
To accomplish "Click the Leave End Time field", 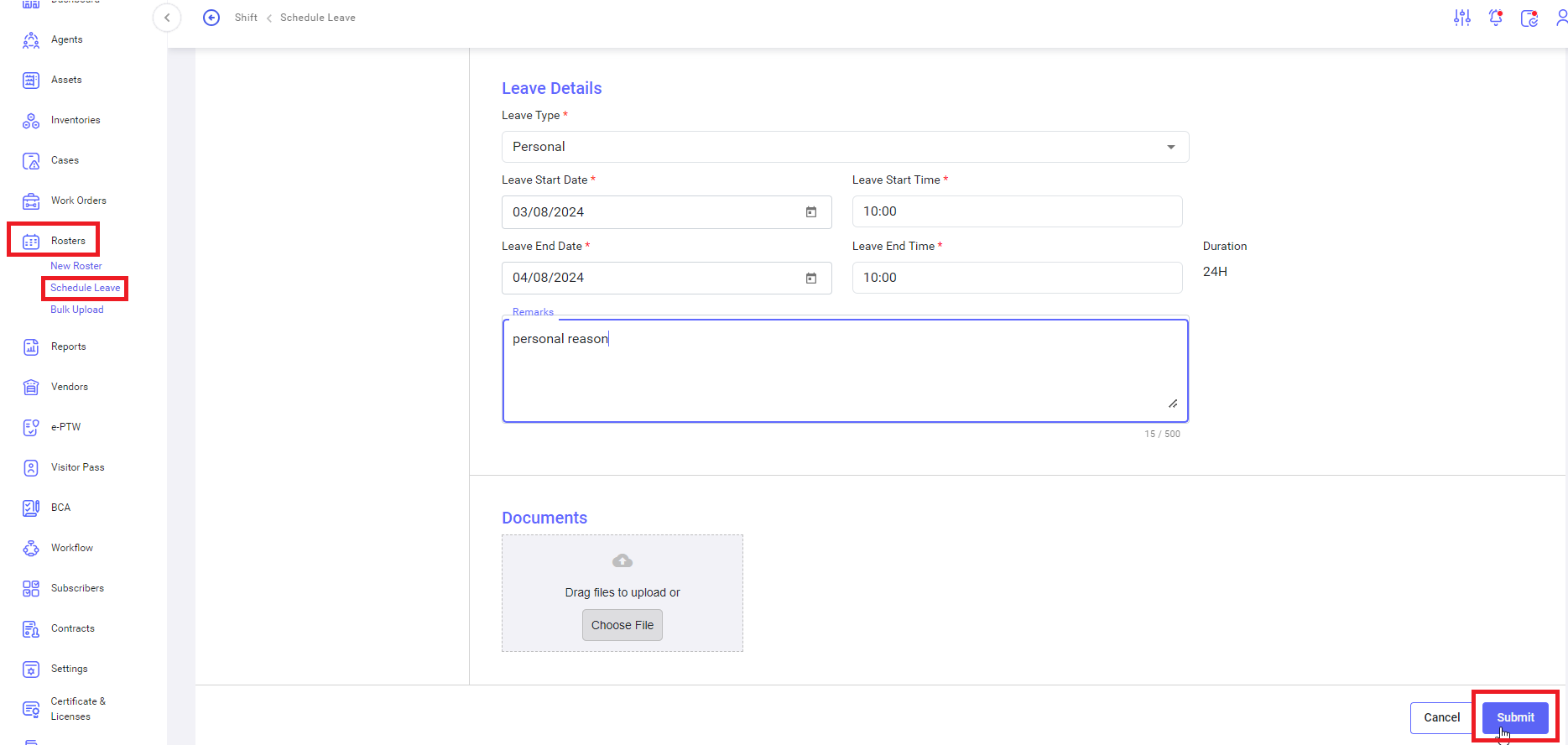I will click(x=1018, y=278).
